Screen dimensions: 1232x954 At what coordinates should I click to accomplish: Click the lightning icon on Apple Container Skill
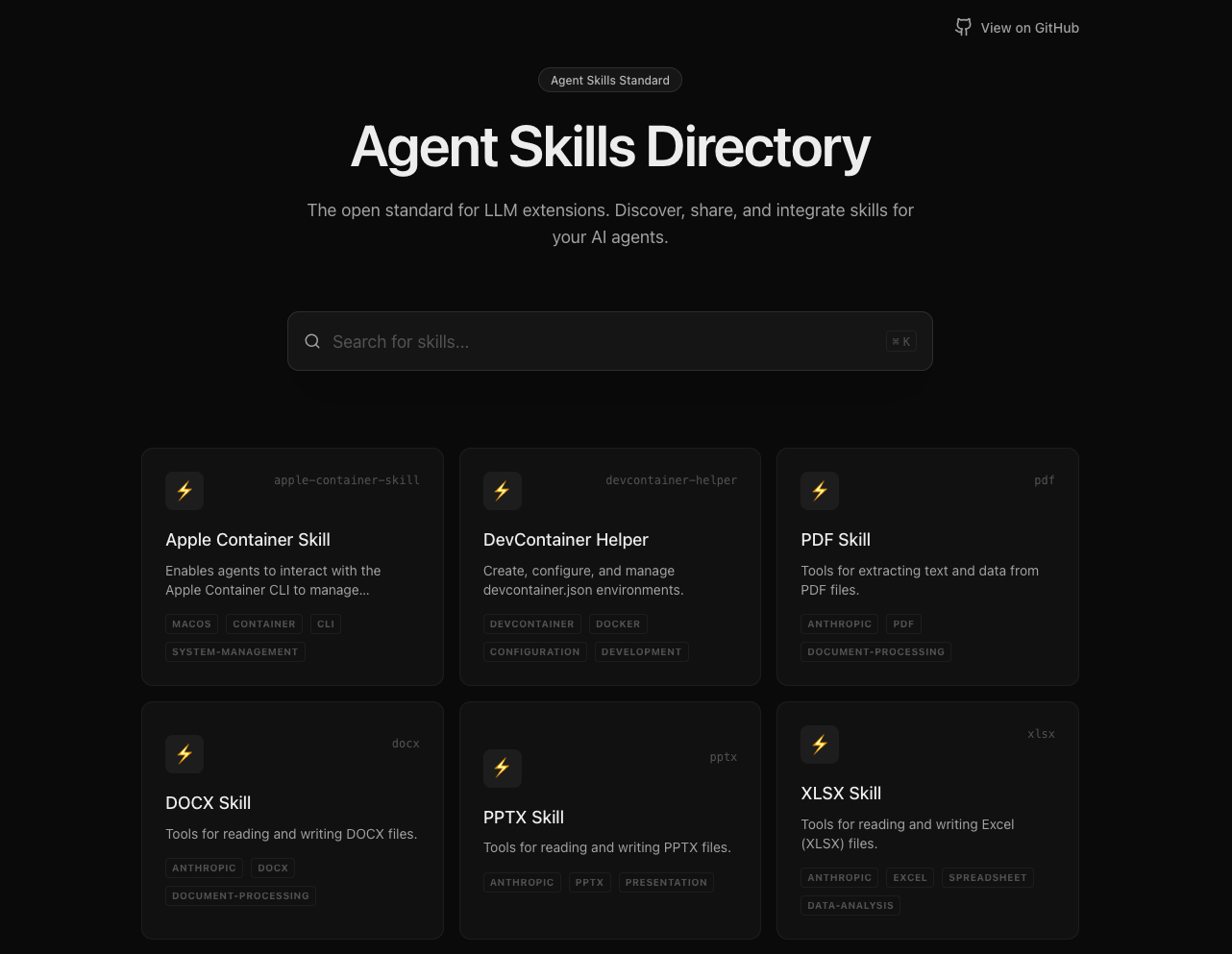click(x=185, y=491)
